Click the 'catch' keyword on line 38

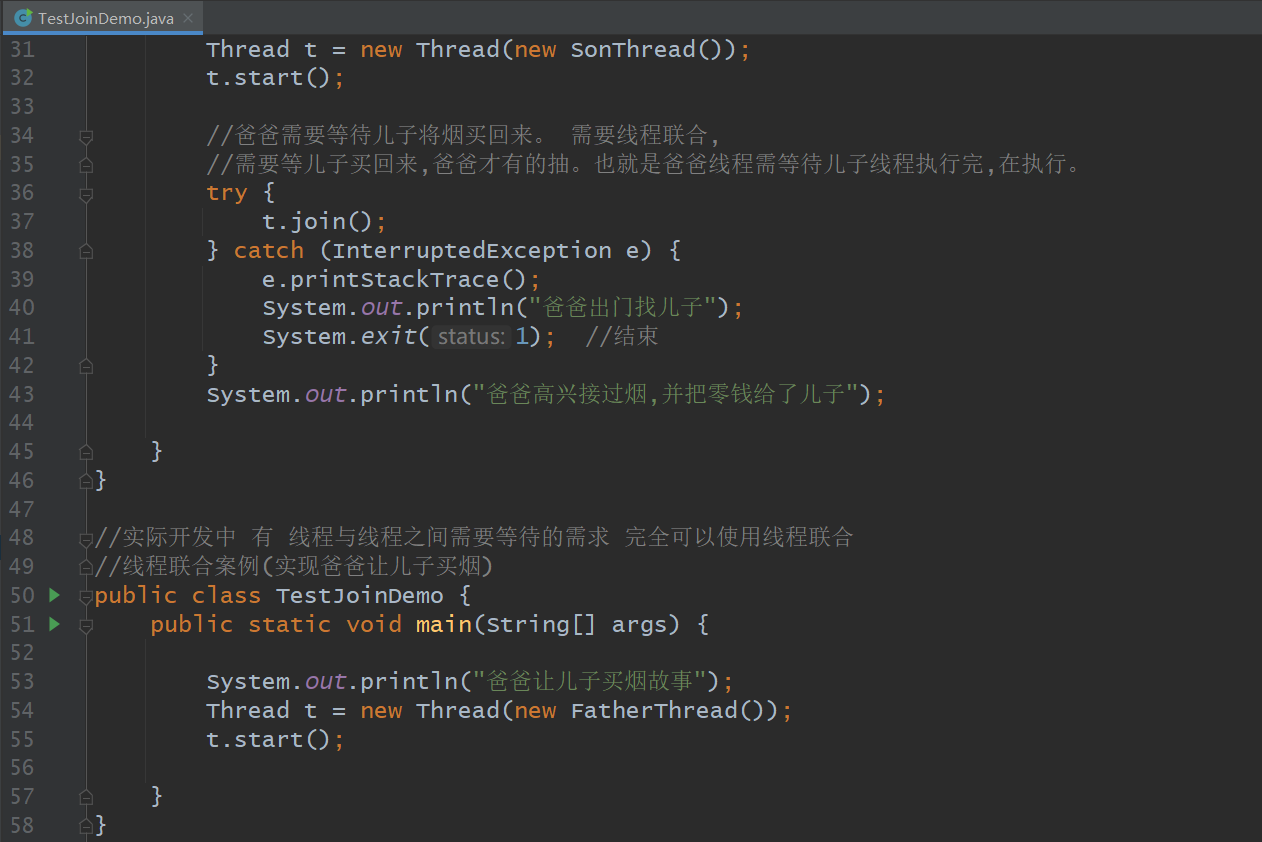(269, 251)
